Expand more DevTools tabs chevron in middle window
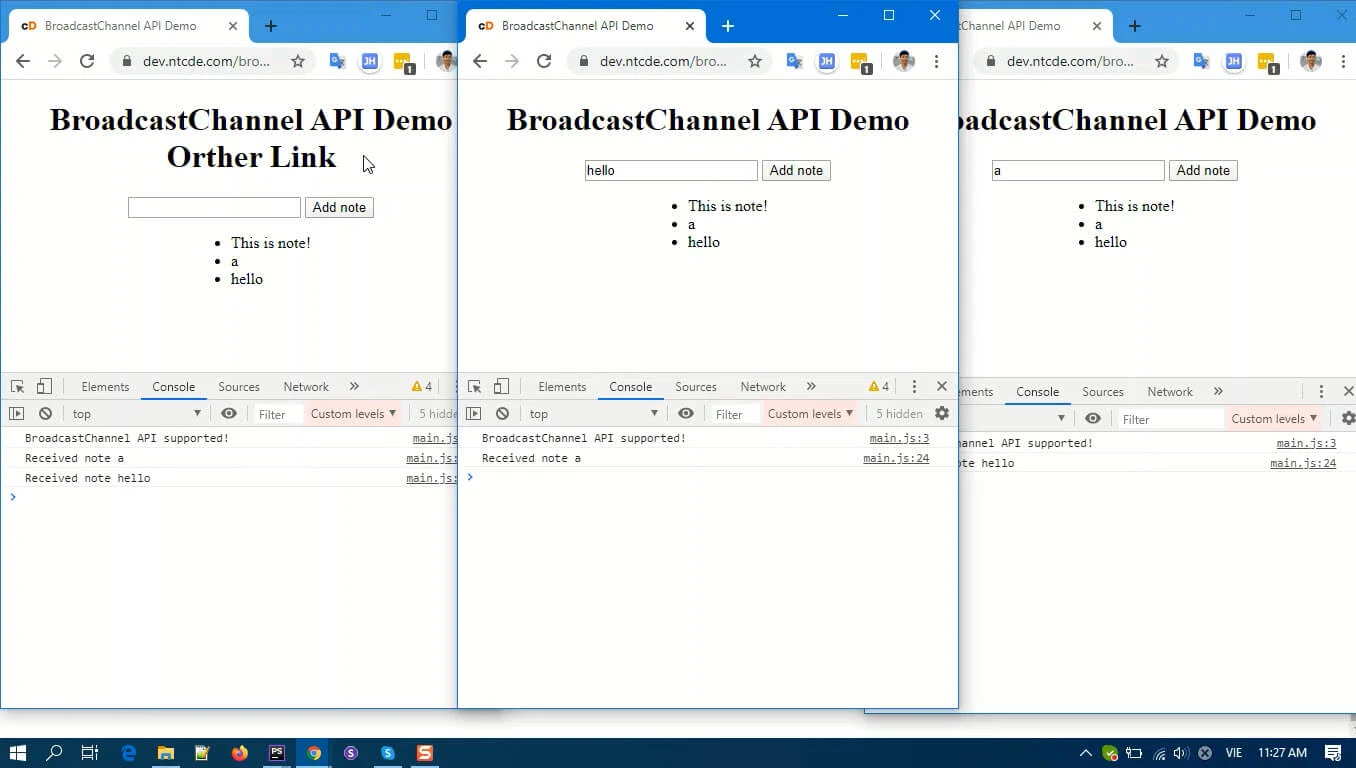The image size is (1356, 768). pos(811,387)
